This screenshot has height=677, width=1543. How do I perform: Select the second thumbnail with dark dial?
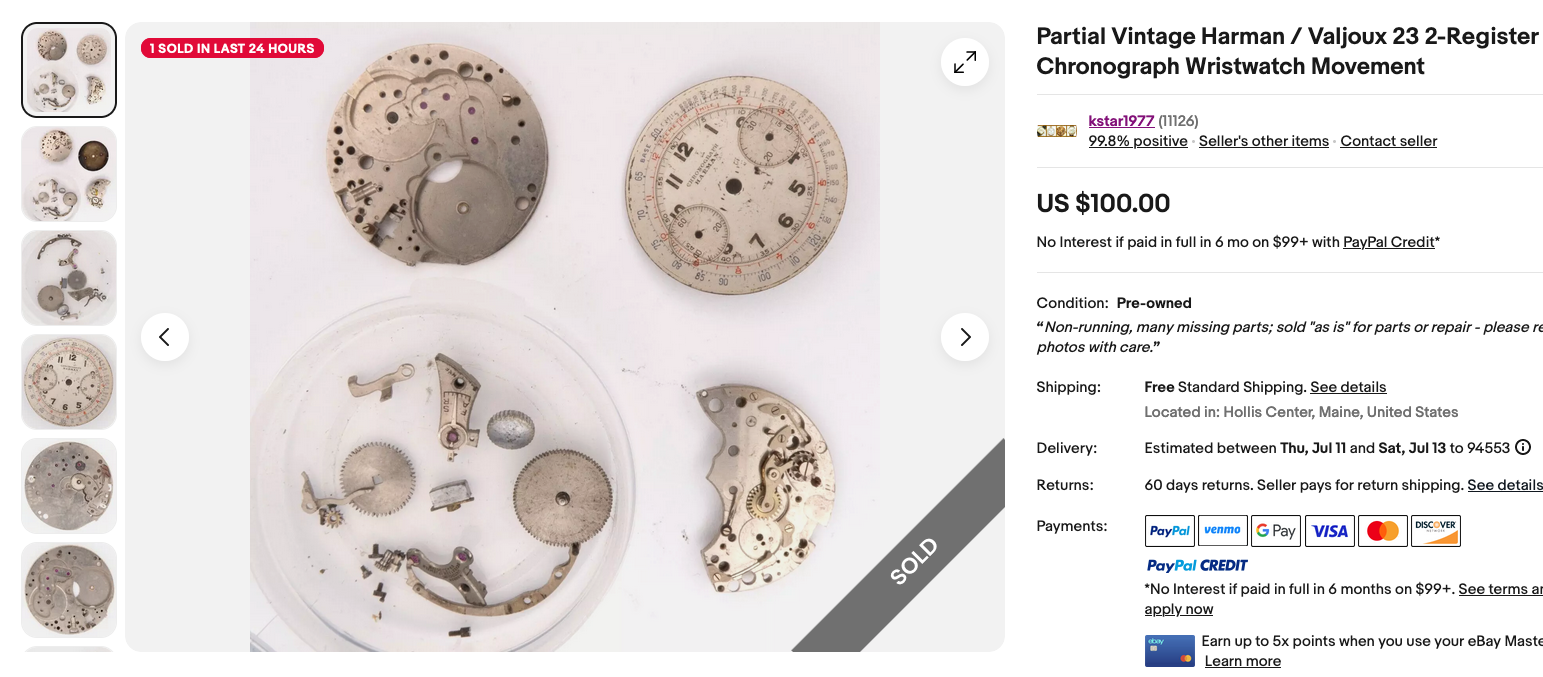(69, 174)
